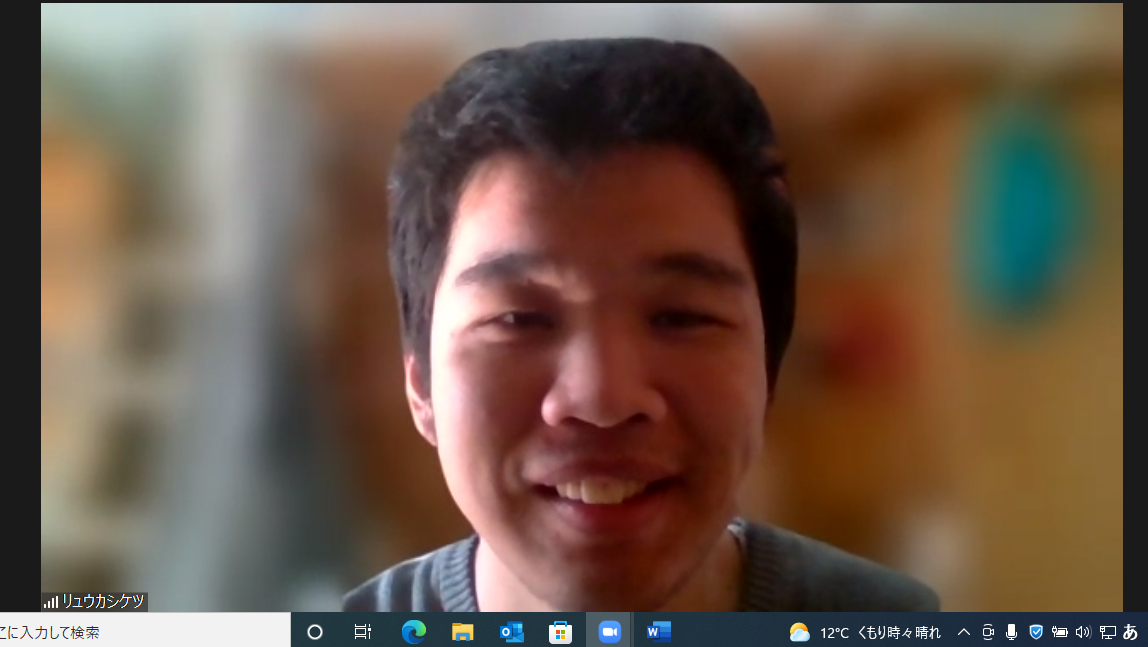Click the Cortana circle icon on taskbar
This screenshot has height=647, width=1148.
(315, 632)
